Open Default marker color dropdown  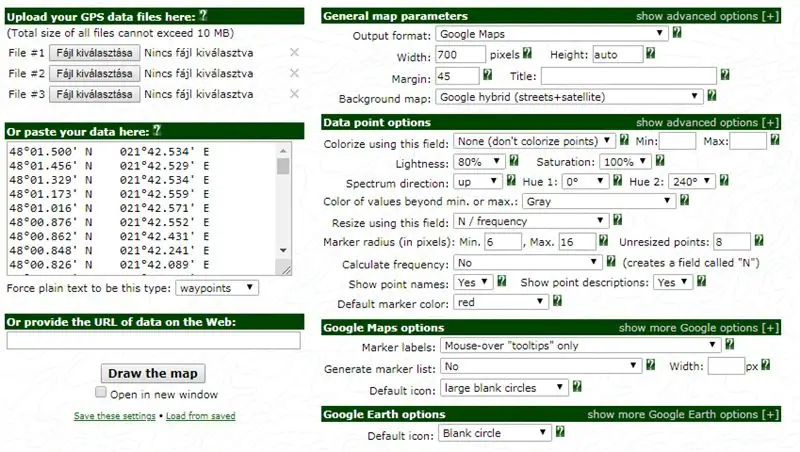[501, 302]
